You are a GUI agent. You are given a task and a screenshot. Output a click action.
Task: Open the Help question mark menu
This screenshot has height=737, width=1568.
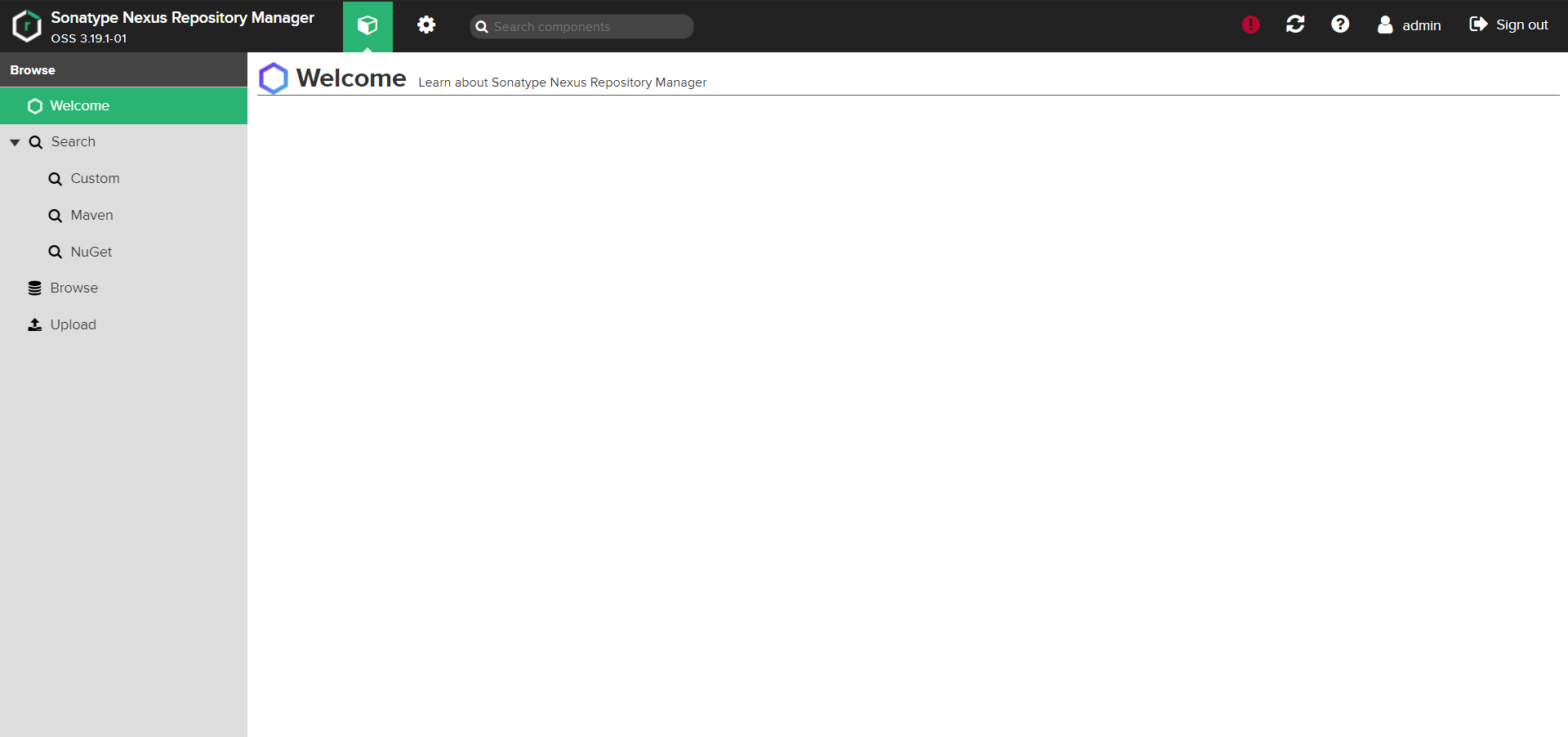[x=1340, y=25]
